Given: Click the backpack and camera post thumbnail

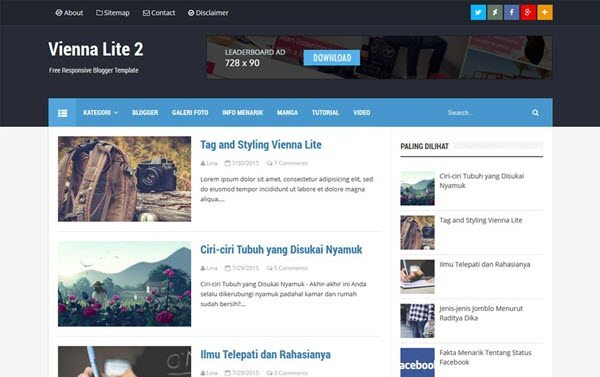Looking at the screenshot, I should pyautogui.click(x=124, y=179).
